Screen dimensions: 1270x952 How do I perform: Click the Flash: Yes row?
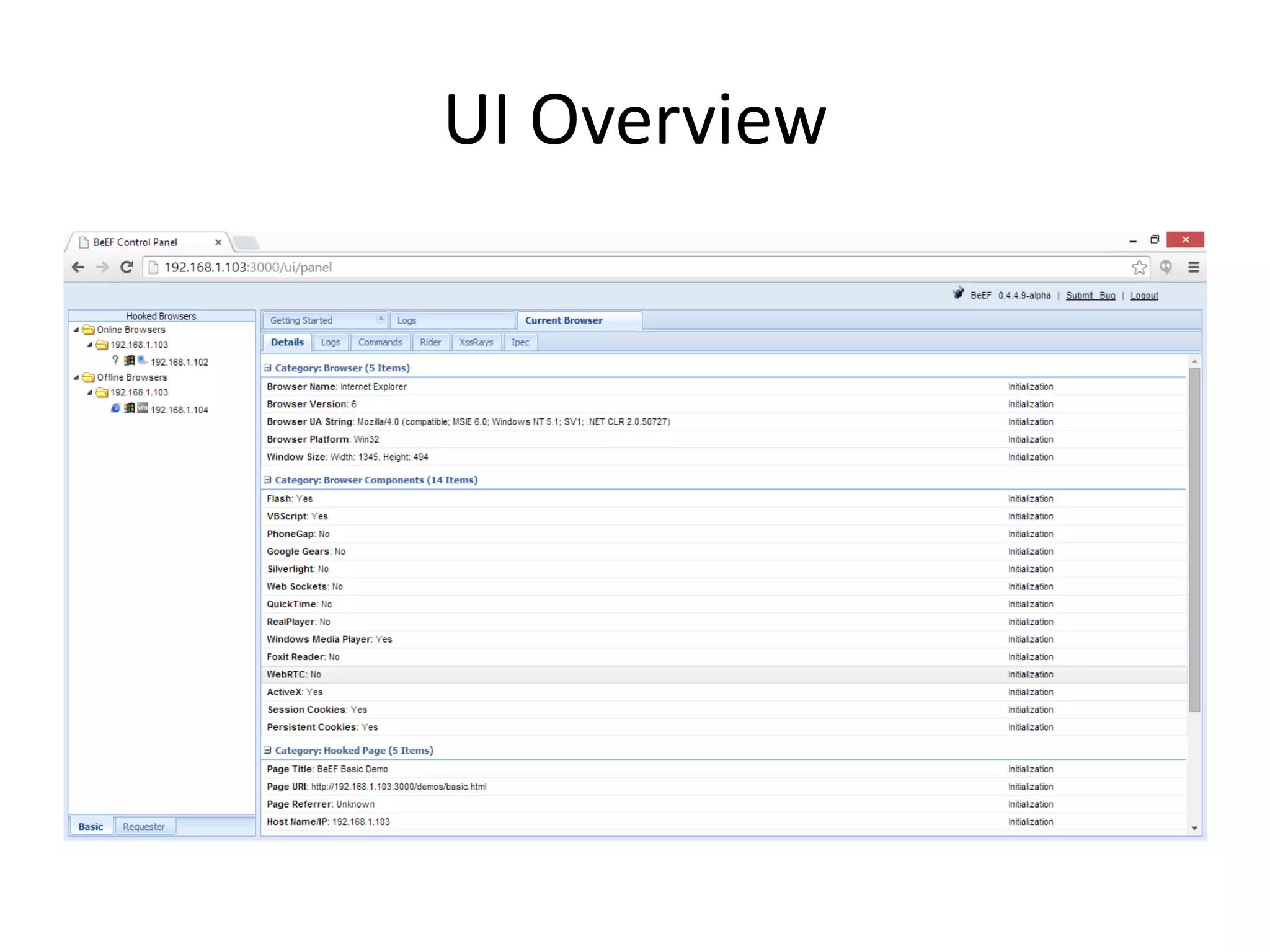coord(724,498)
